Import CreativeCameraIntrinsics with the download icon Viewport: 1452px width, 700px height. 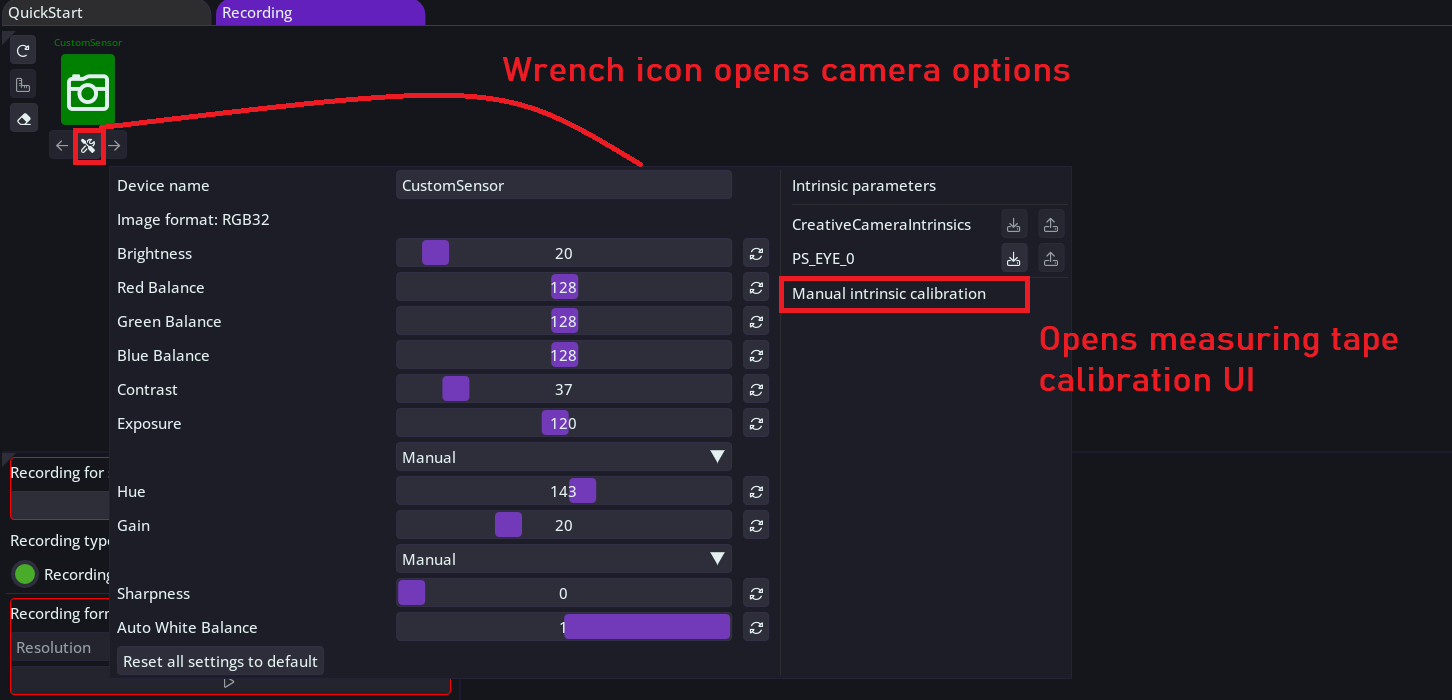pyautogui.click(x=1014, y=225)
